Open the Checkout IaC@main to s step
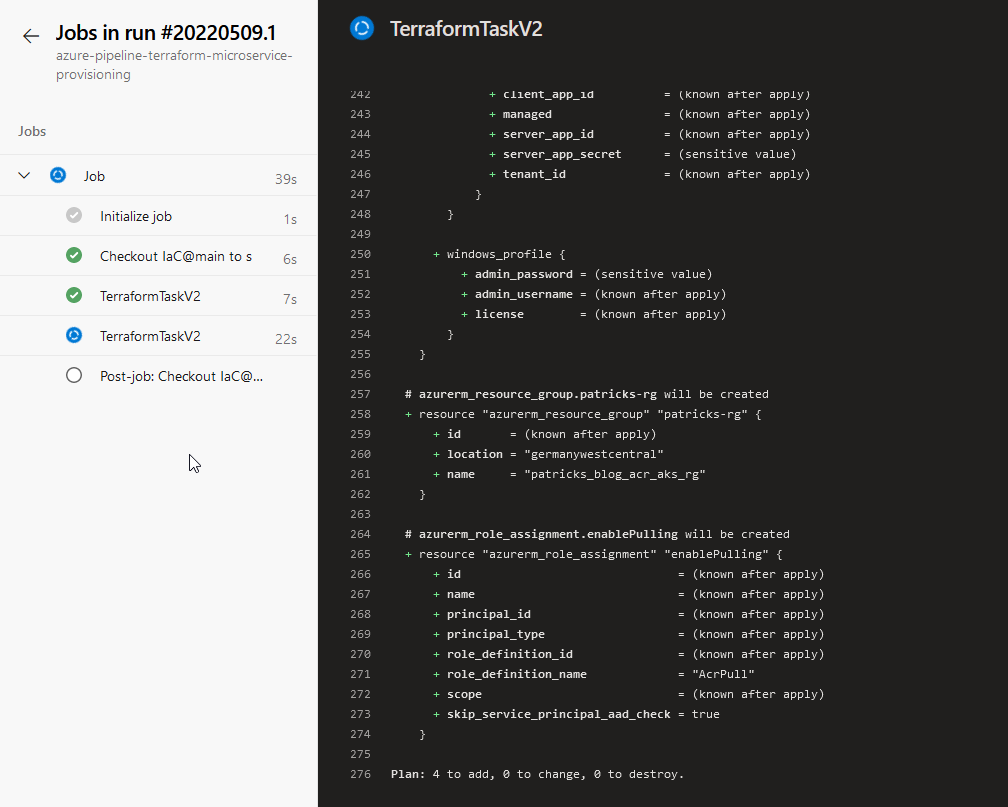 [x=159, y=256]
